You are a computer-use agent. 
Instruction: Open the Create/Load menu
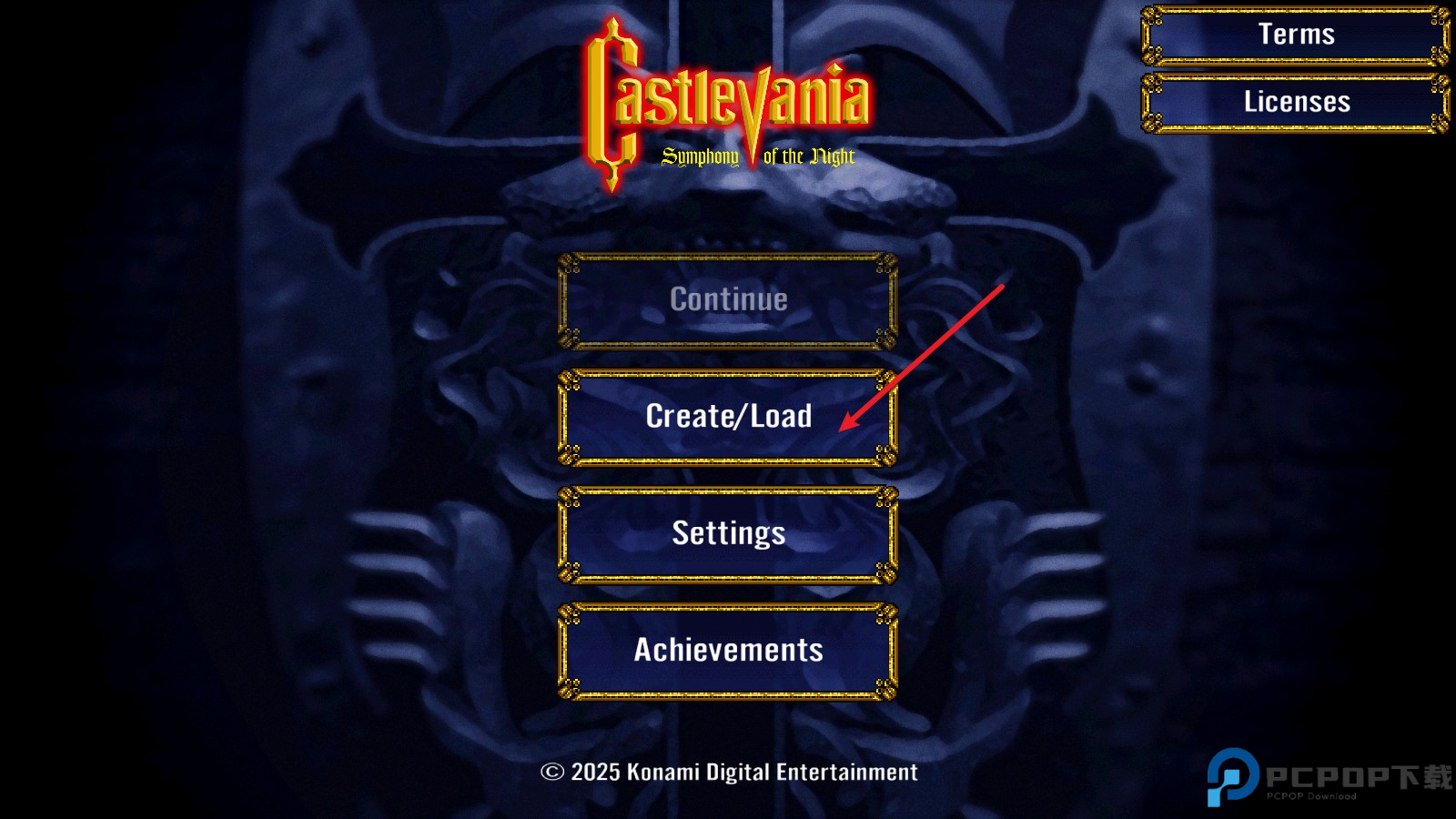click(x=728, y=417)
